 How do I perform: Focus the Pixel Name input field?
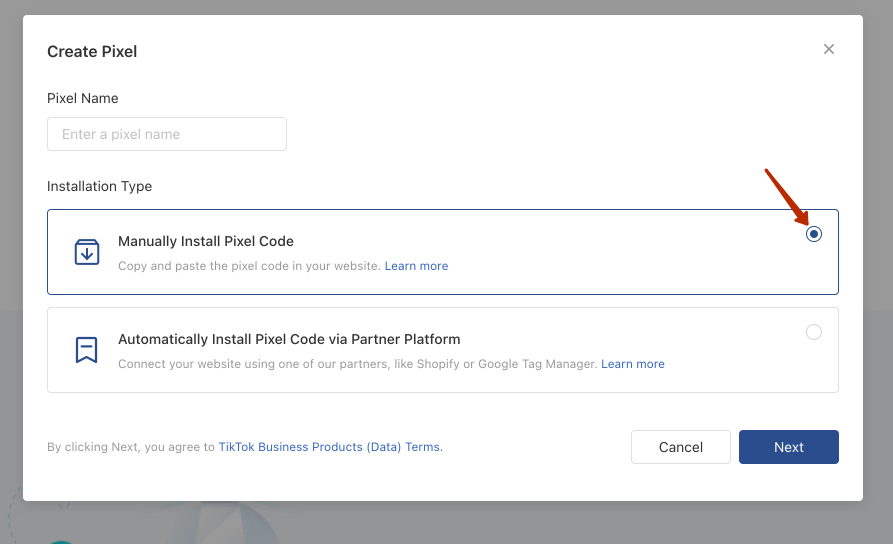click(x=167, y=134)
